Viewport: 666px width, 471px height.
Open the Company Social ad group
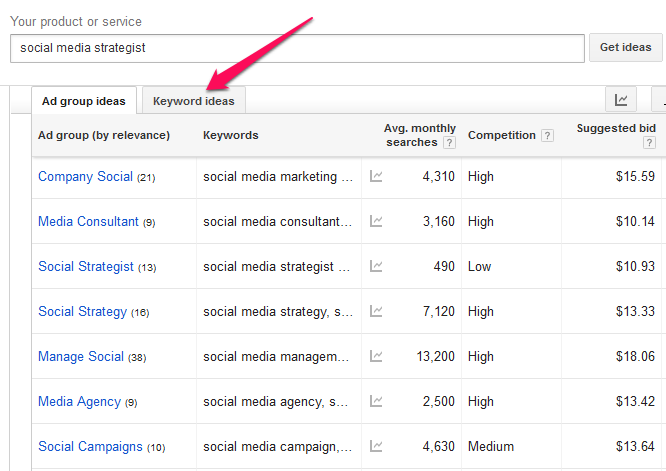[85, 176]
